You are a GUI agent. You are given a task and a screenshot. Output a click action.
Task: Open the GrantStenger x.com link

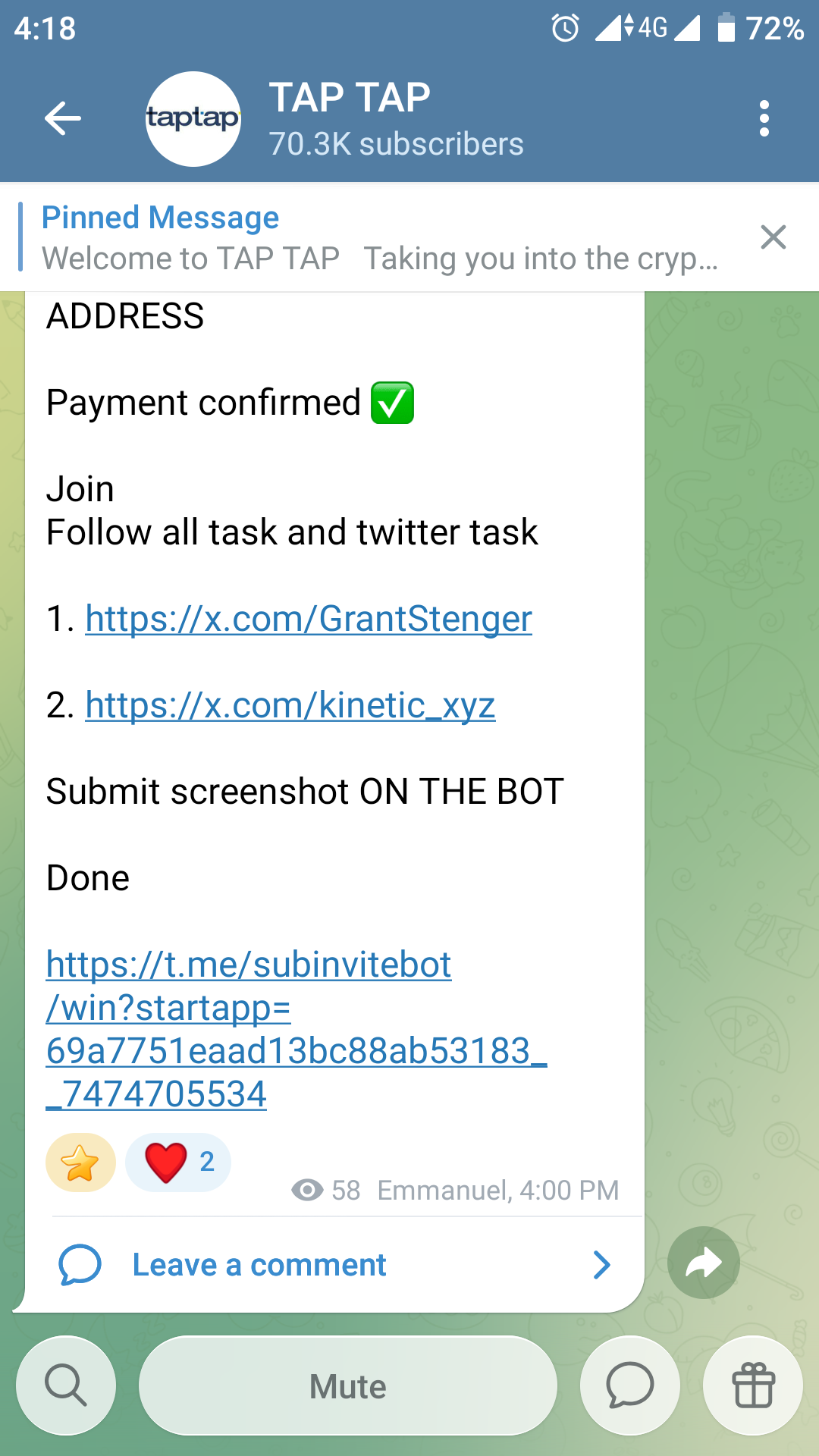309,619
